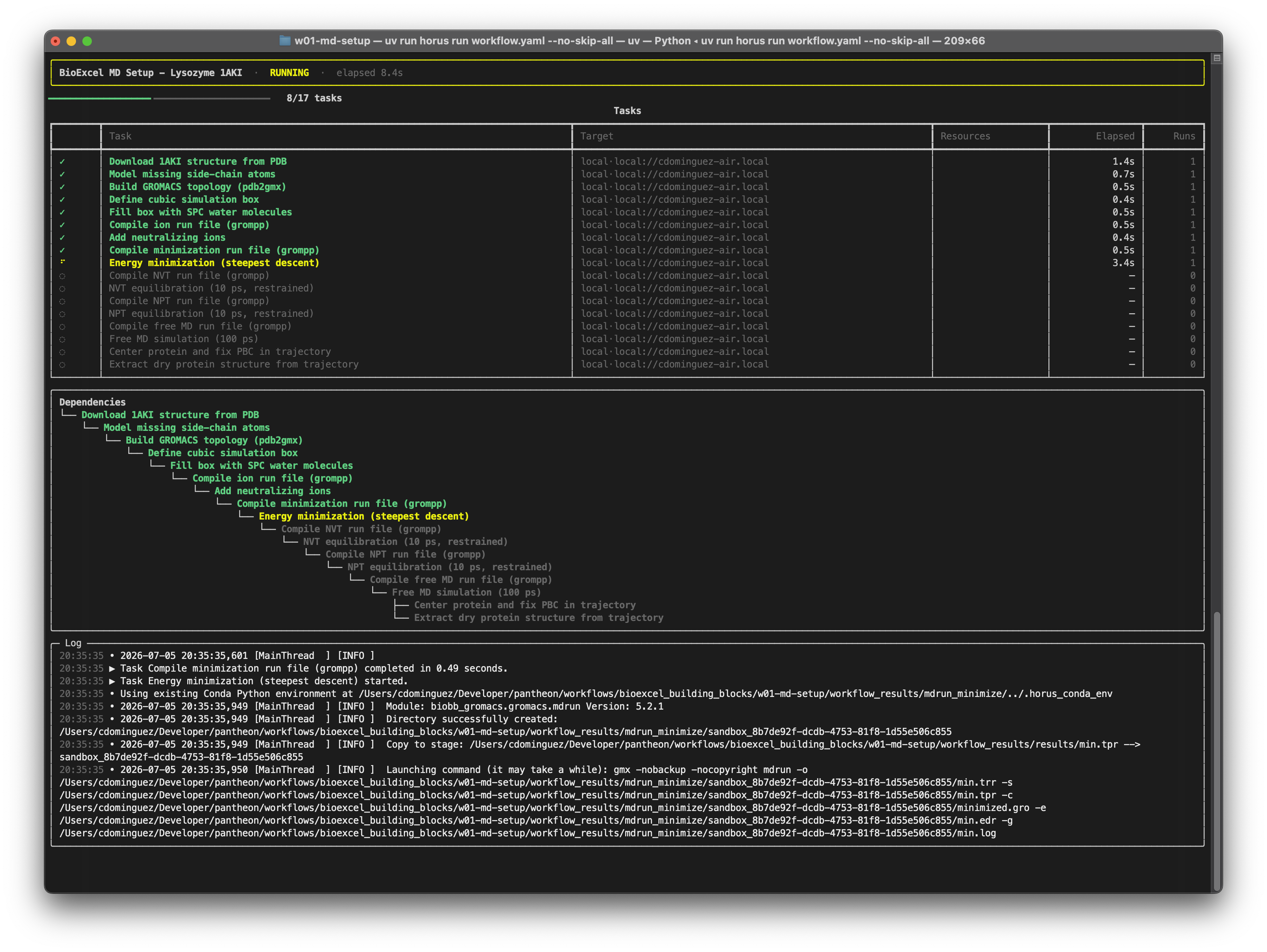Viewport: 1267px width, 952px height.
Task: Select the Download 1AKI structure from PDB table row
Action: tap(627, 162)
